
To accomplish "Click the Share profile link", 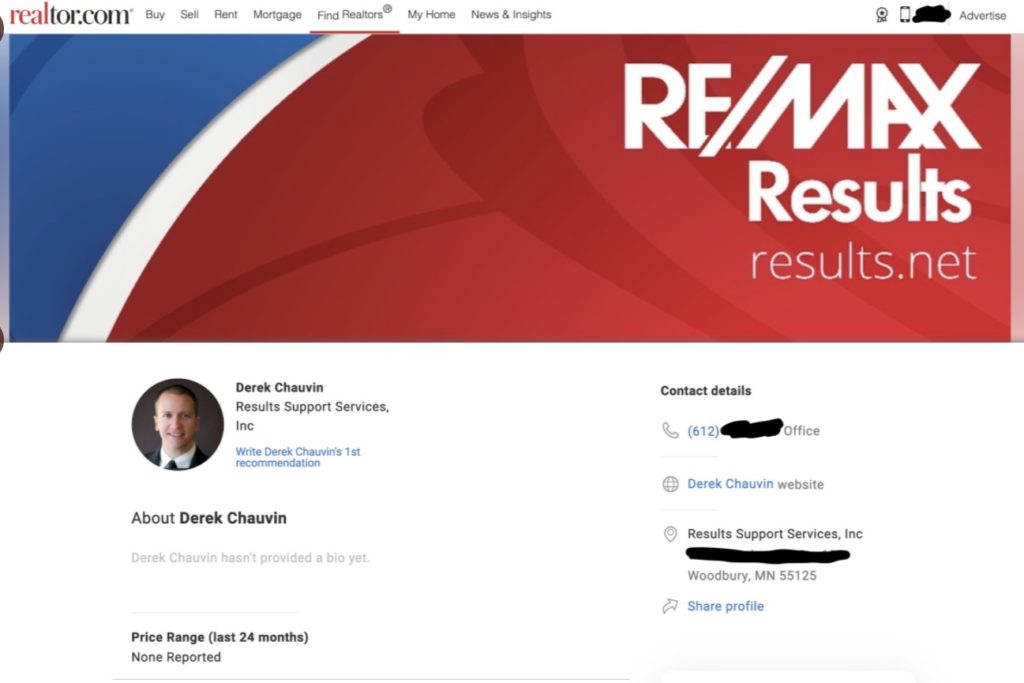I will (725, 605).
